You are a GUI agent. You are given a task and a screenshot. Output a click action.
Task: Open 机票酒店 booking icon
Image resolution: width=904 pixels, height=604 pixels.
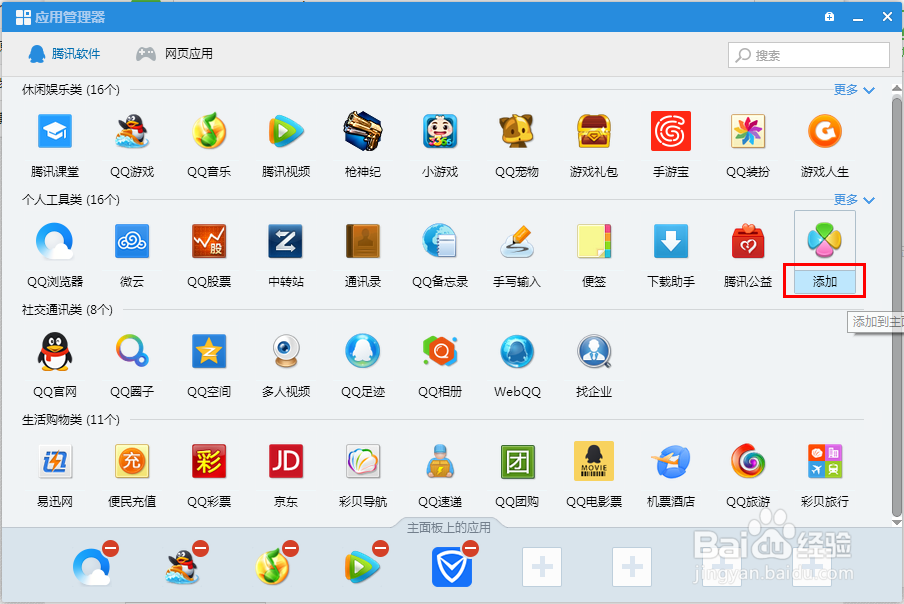point(671,461)
